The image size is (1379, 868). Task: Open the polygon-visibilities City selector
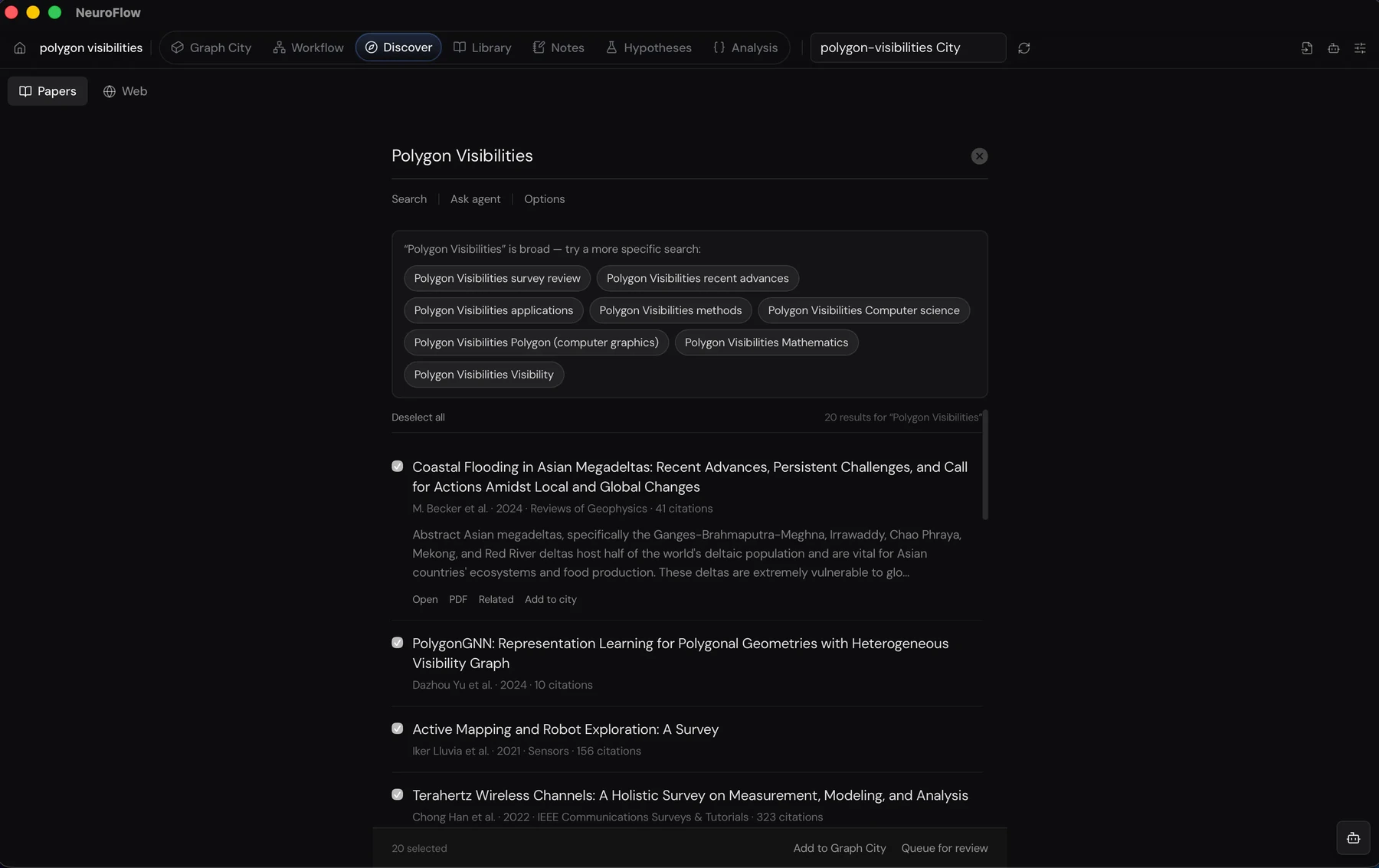click(908, 47)
